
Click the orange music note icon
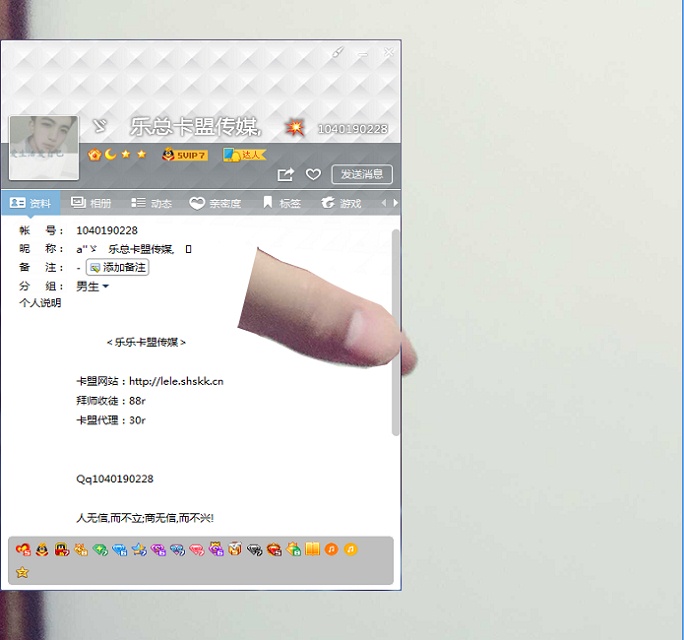click(332, 549)
